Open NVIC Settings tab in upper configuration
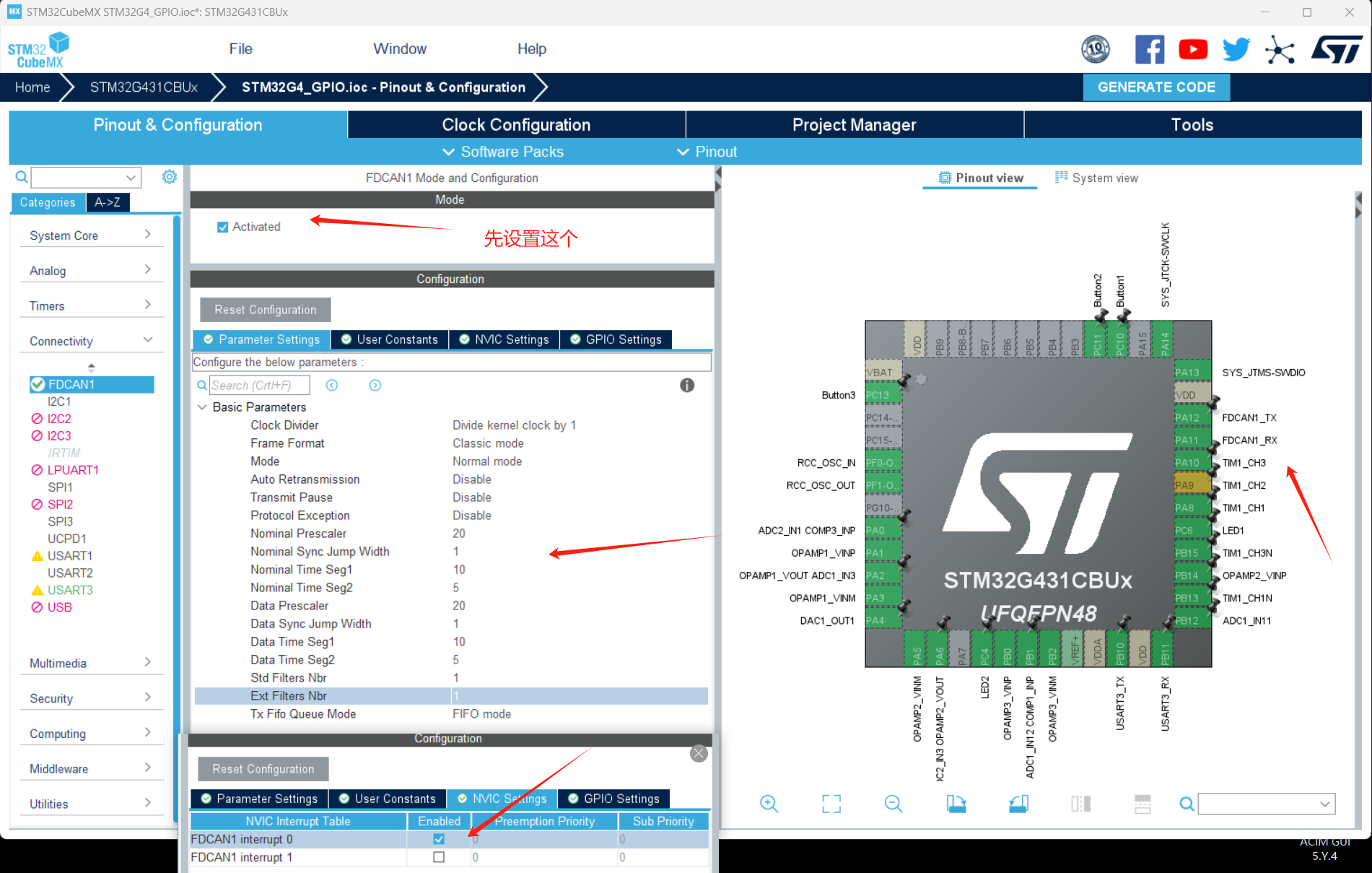This screenshot has height=873, width=1372. click(x=504, y=339)
